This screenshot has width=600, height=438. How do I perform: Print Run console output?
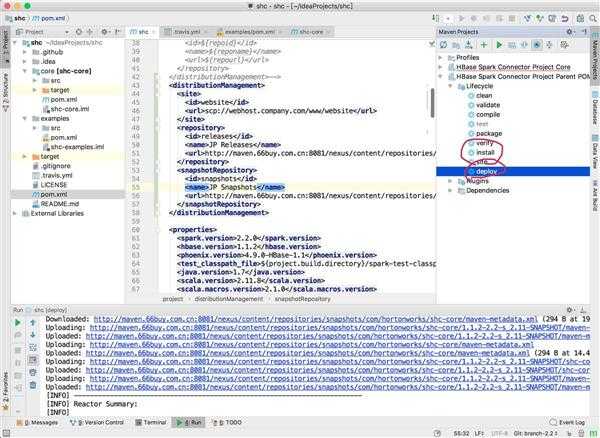(33, 372)
